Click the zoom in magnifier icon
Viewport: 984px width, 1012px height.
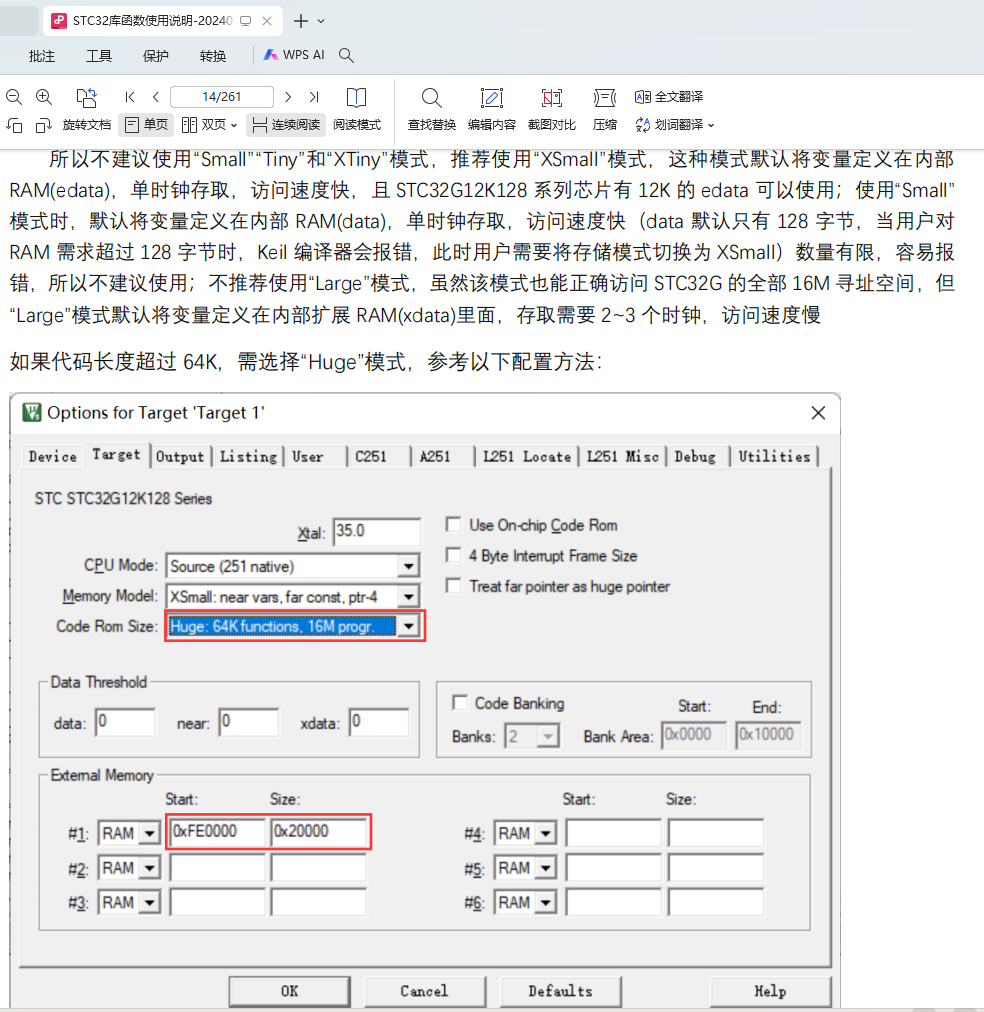click(44, 97)
